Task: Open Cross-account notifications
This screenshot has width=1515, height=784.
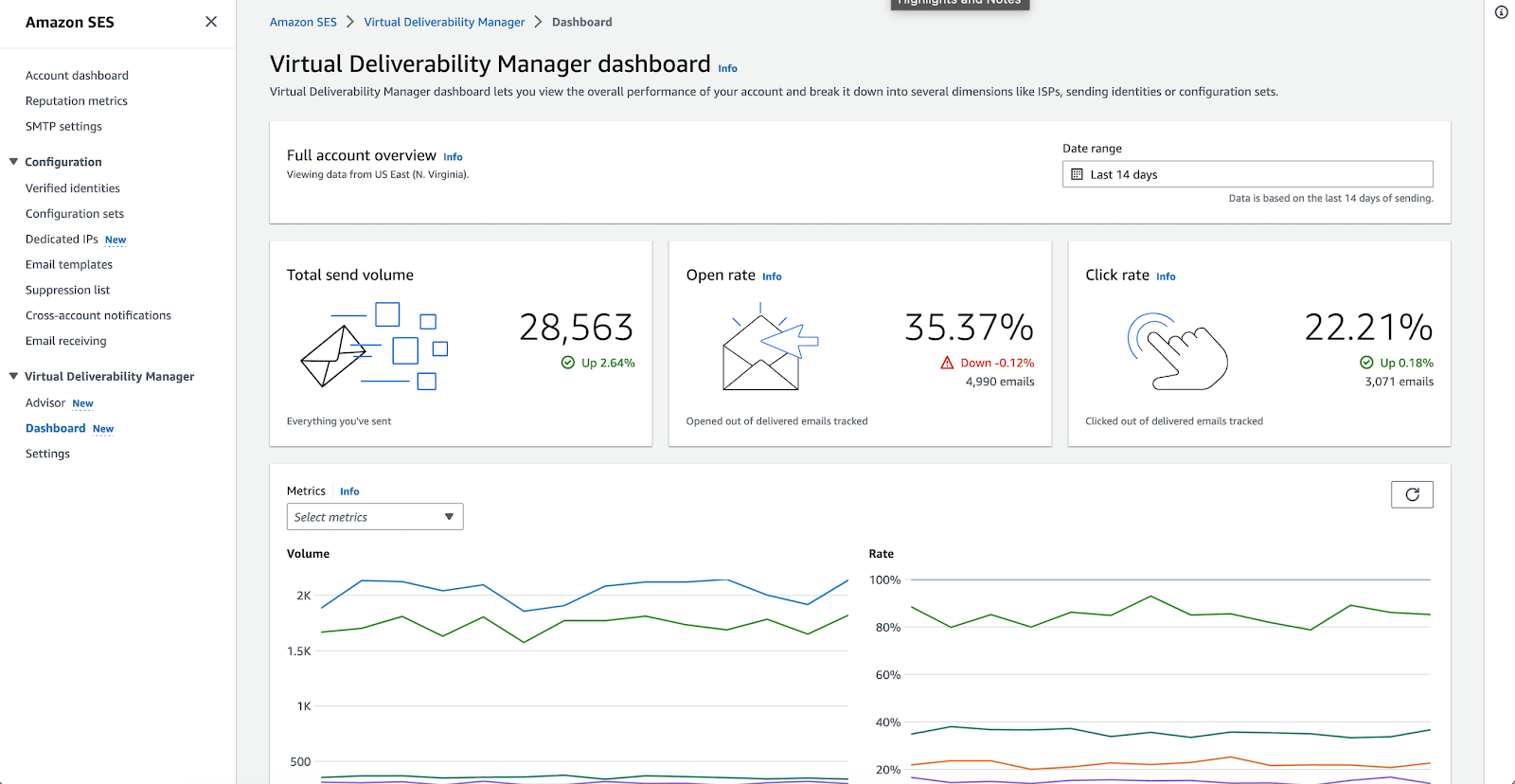Action: pyautogui.click(x=98, y=316)
